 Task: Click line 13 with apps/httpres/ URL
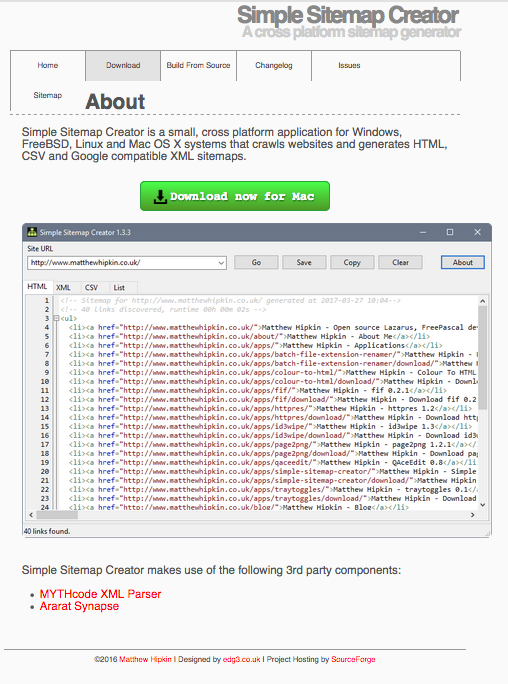pos(270,408)
